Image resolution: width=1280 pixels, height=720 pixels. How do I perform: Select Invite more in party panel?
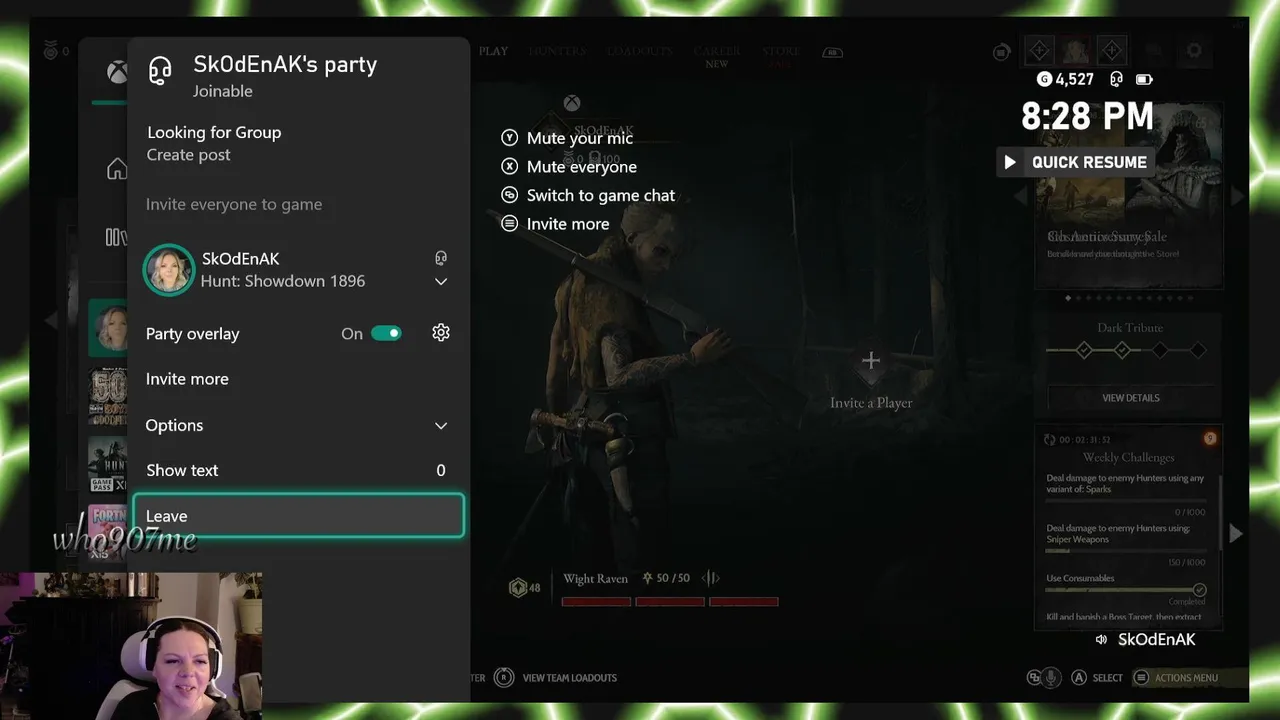298,379
